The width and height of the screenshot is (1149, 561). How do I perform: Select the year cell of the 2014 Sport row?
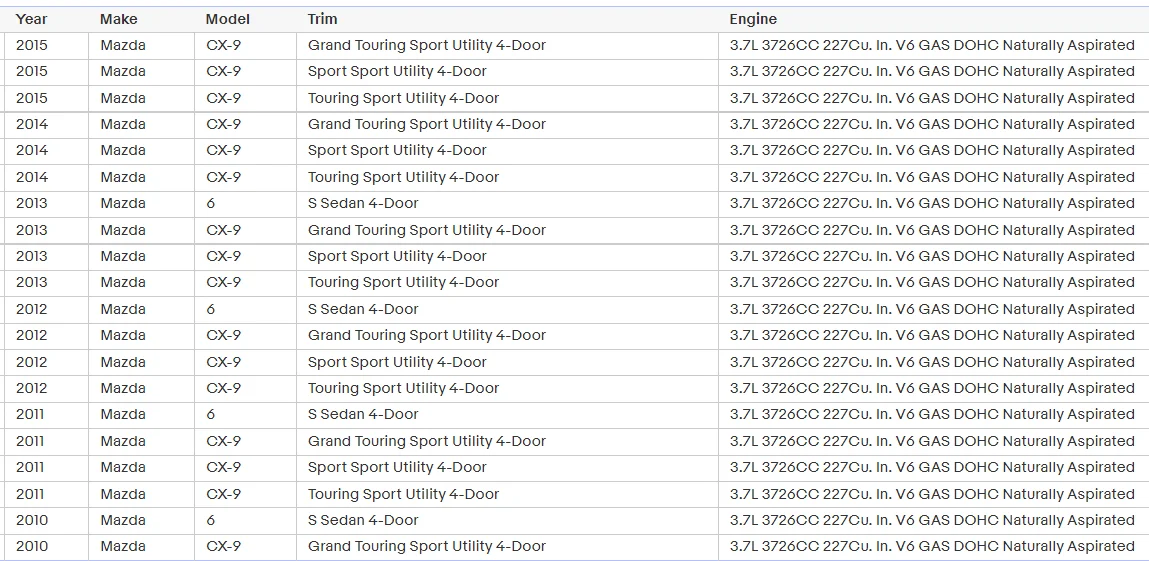[32, 150]
